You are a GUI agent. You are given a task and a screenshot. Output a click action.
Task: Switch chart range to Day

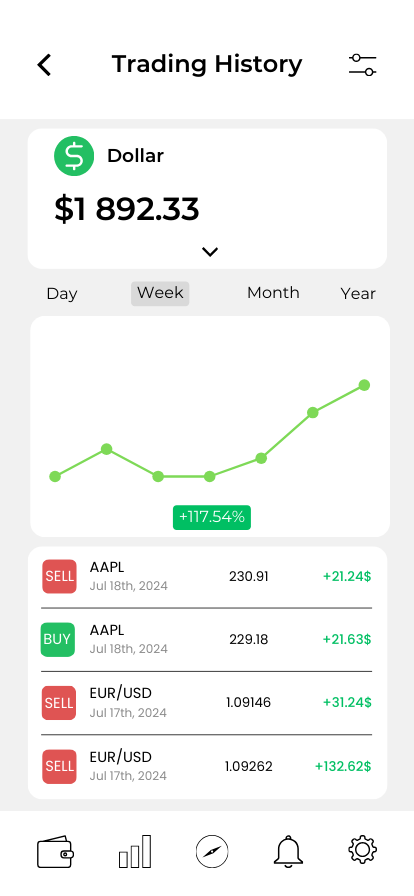(x=62, y=293)
